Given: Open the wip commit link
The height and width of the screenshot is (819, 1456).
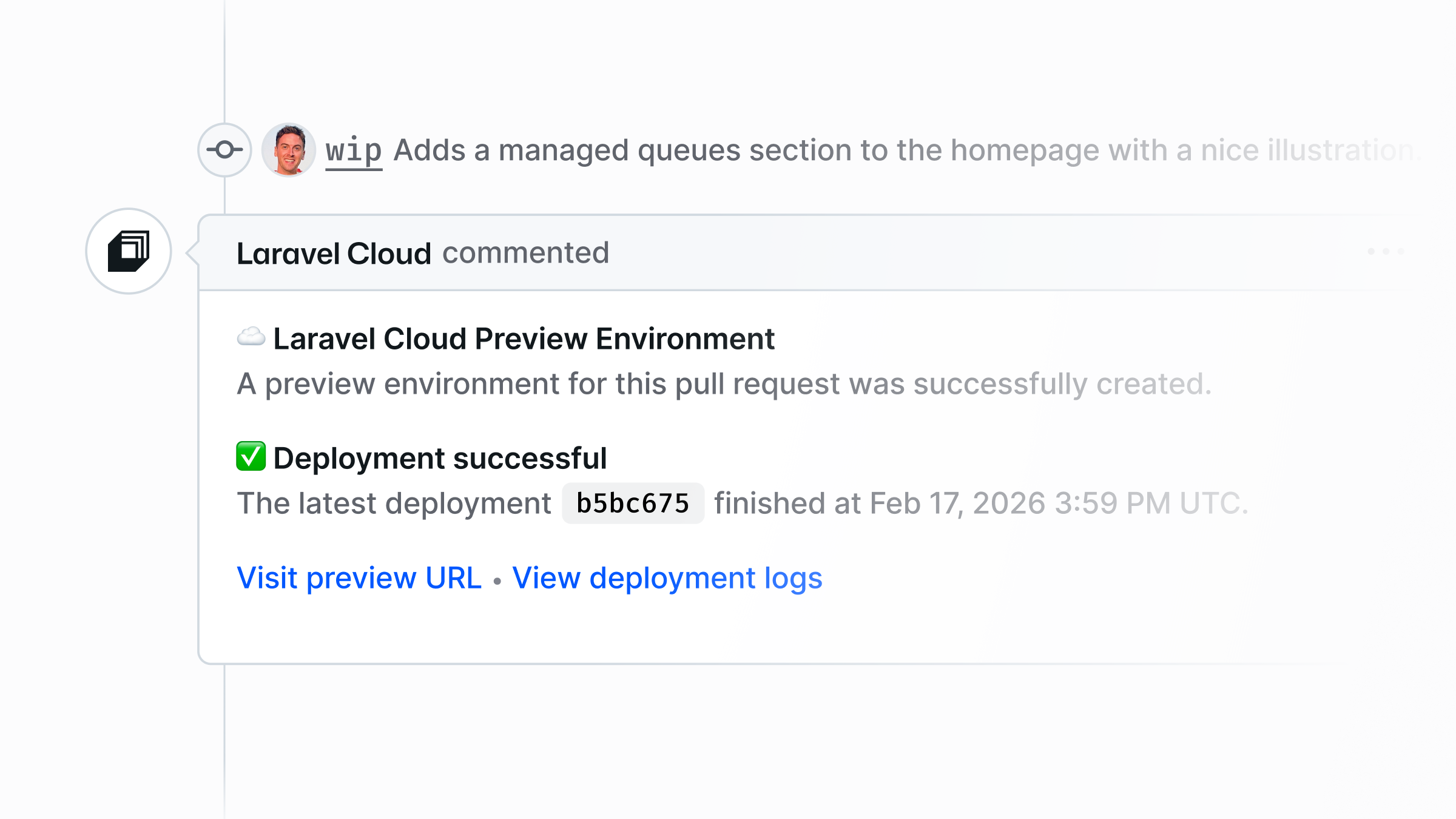Looking at the screenshot, I should click(x=354, y=150).
